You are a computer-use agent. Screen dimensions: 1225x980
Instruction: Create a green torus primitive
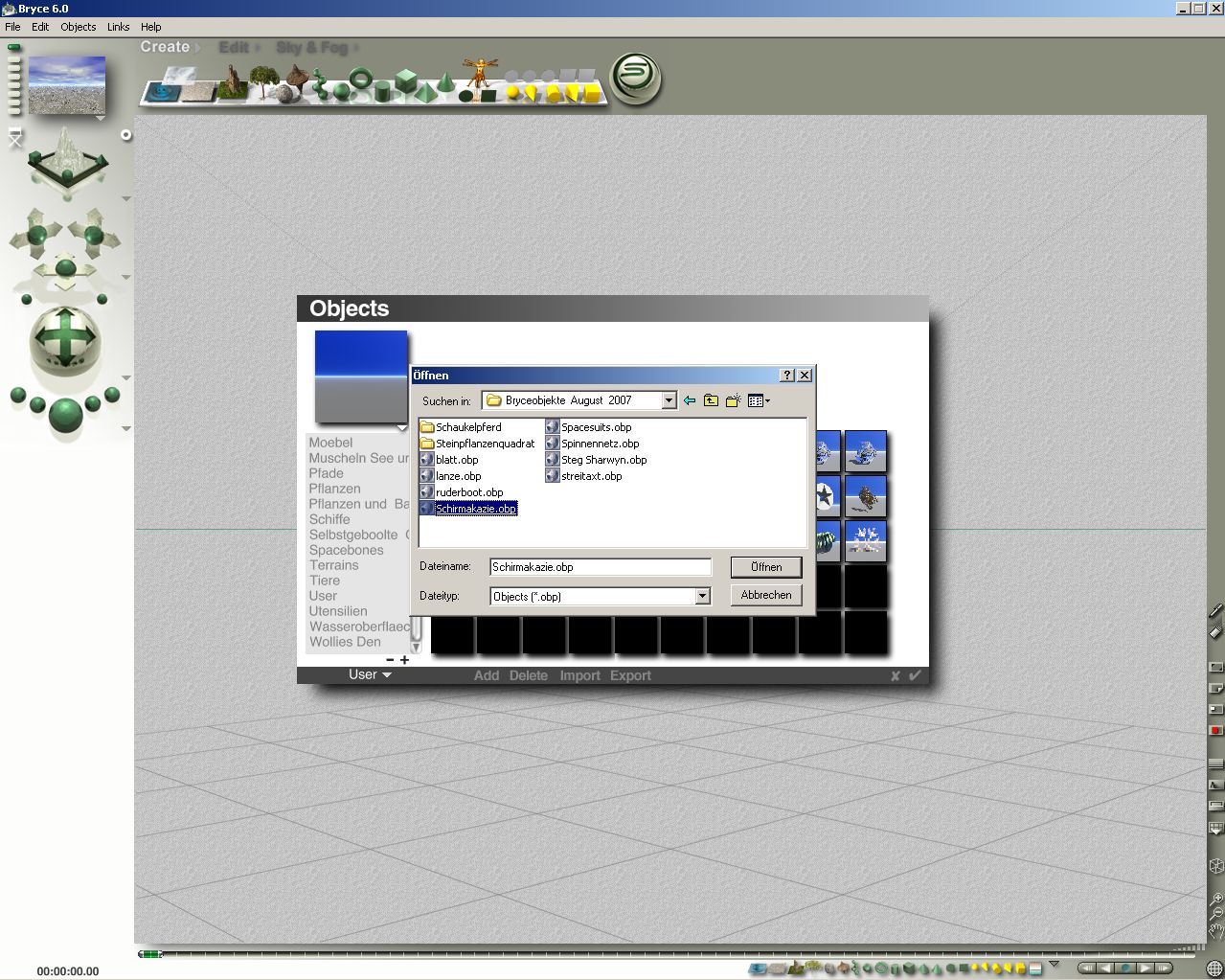361,80
